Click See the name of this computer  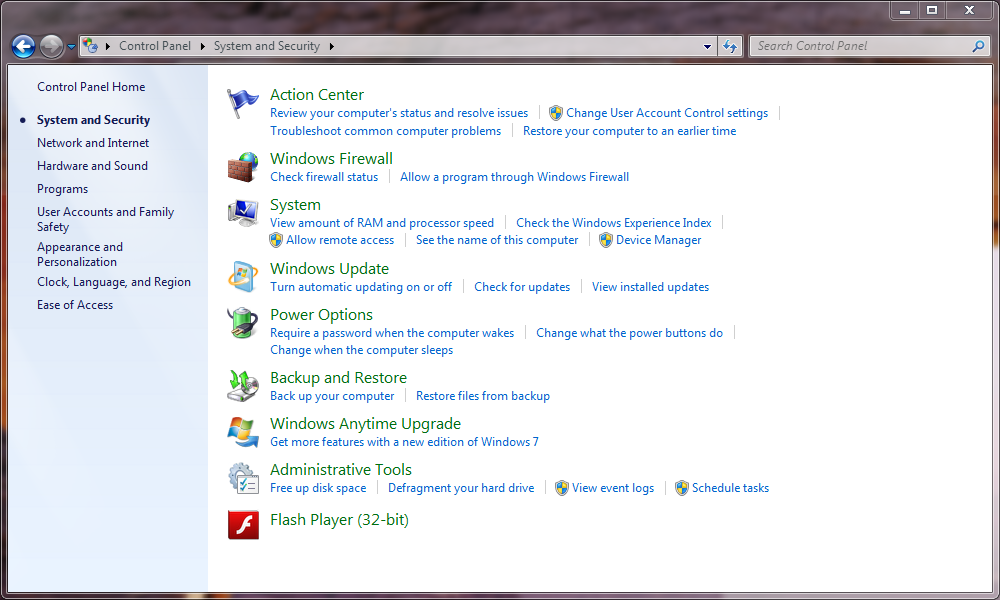click(x=497, y=240)
